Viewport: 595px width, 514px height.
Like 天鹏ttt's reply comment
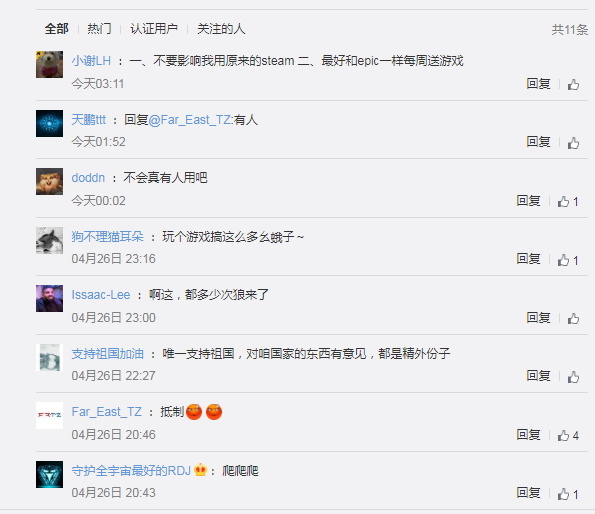click(573, 143)
